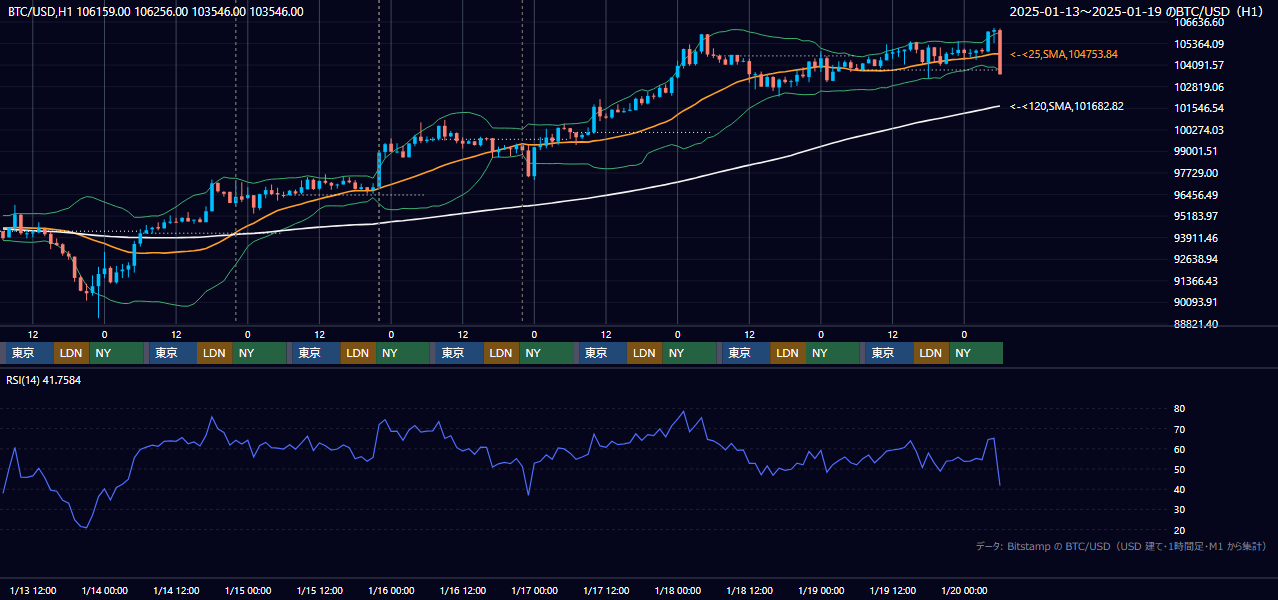Click price axis label 91366.43
Viewport: 1278px width, 600px height.
click(1196, 281)
